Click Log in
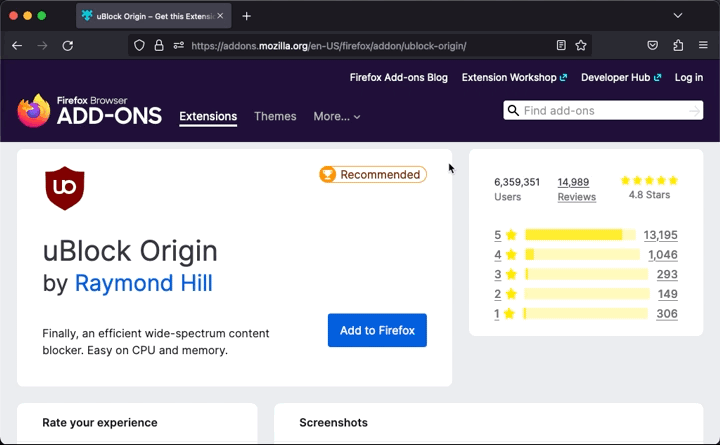 point(689,77)
